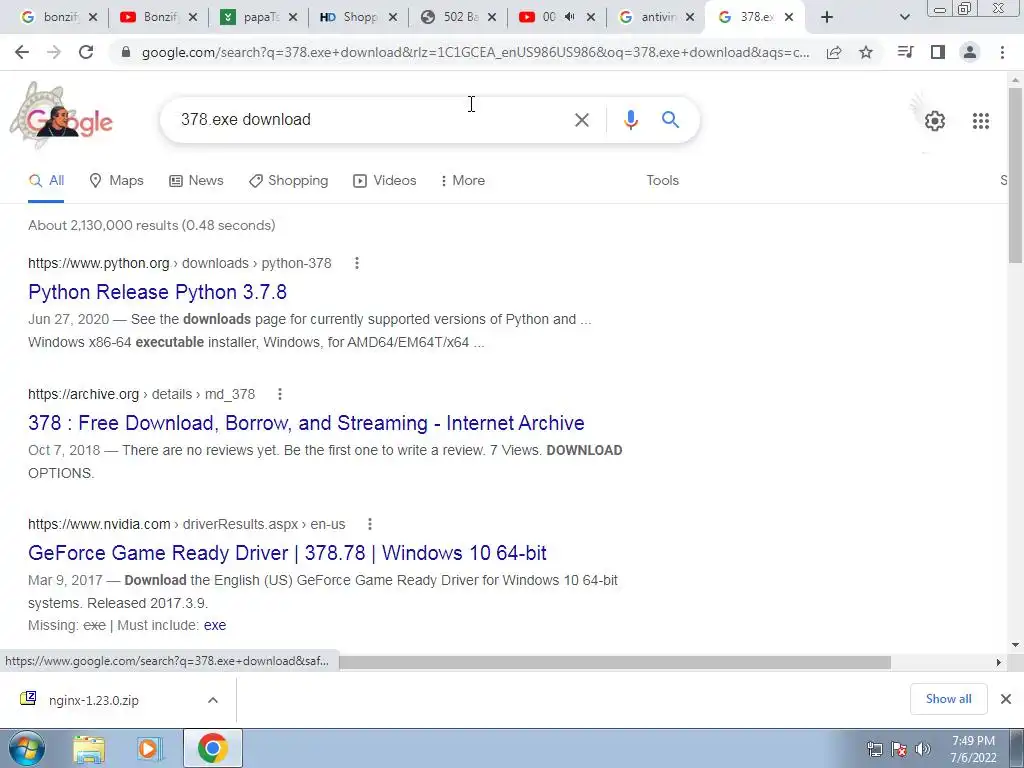Image resolution: width=1024 pixels, height=768 pixels.
Task: Click the Chrome taskbar icon
Action: [213, 749]
